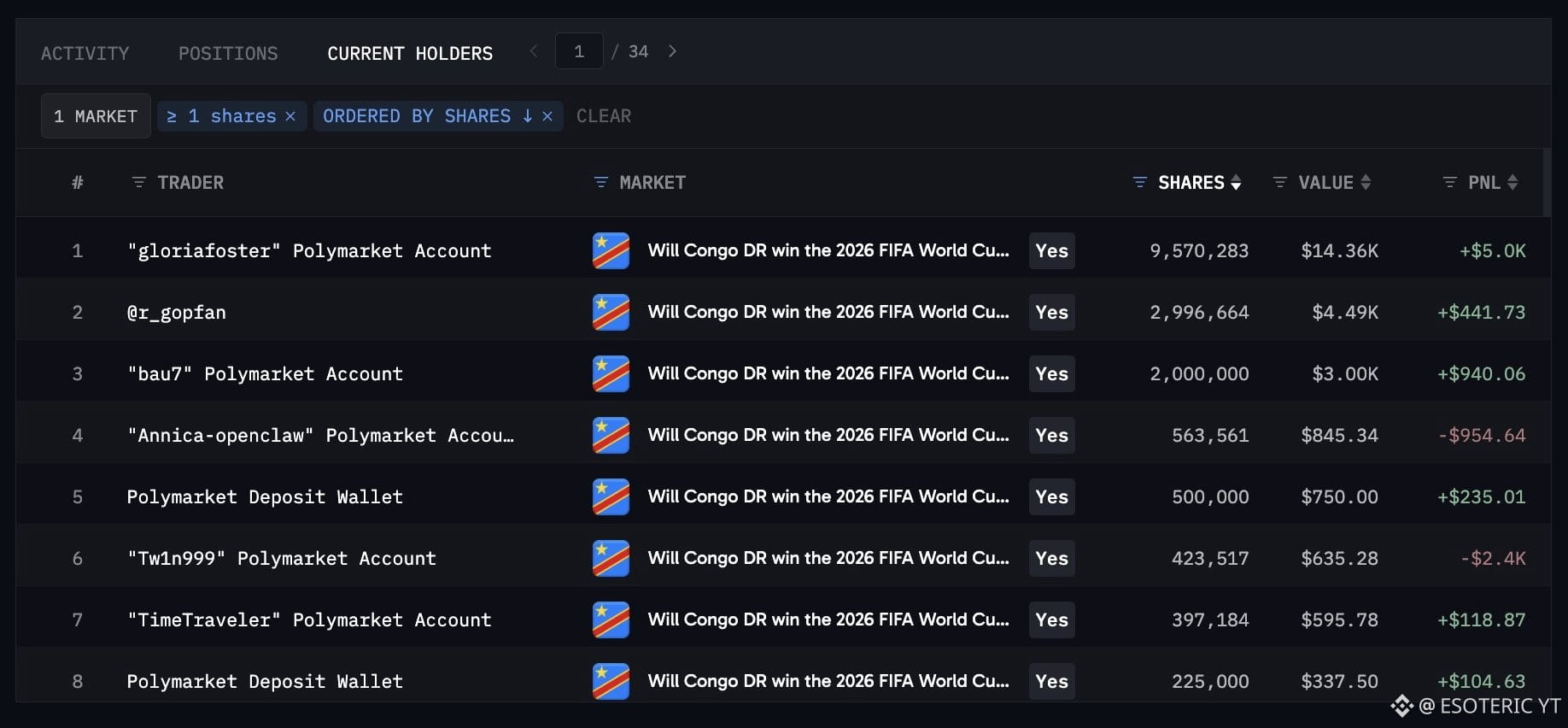Viewport: 1568px width, 728px height.
Task: Switch to the POSITIONS tab
Action: point(228,53)
